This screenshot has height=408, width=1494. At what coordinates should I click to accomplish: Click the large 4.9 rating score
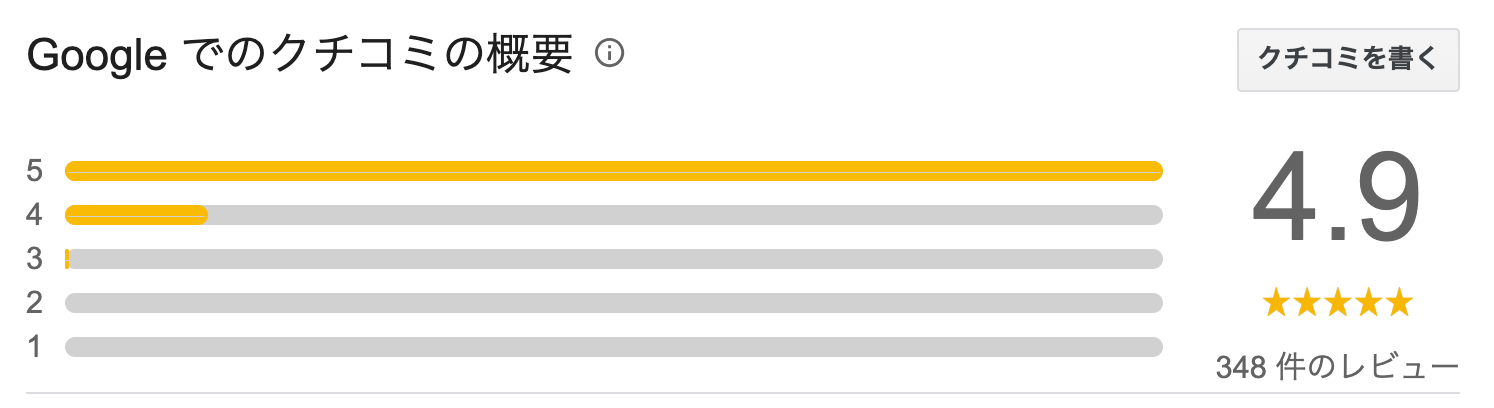[x=1337, y=200]
